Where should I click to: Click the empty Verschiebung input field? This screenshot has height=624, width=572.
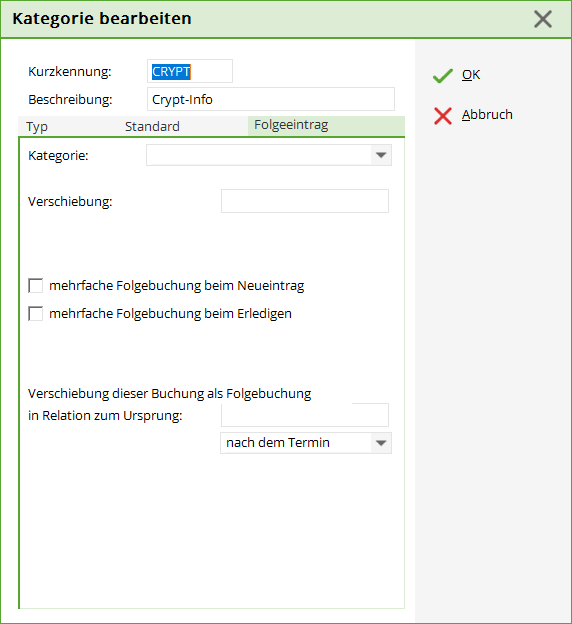305,201
